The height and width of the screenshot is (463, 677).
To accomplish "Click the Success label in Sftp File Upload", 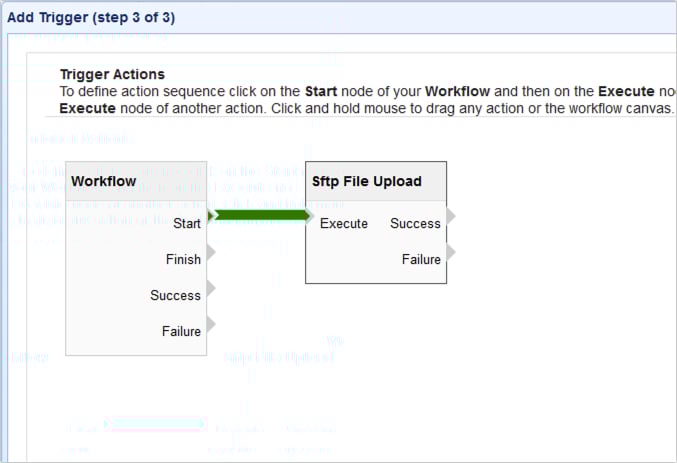I will tap(415, 224).
